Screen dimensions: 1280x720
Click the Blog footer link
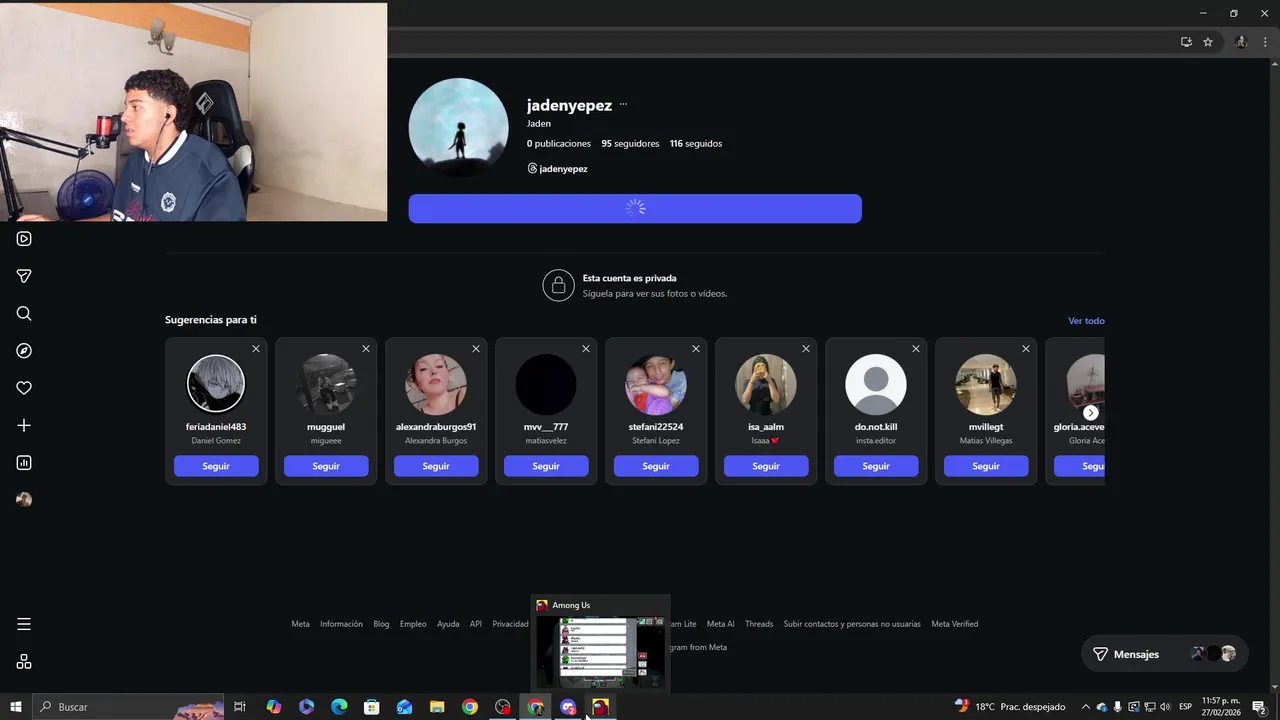click(x=381, y=624)
